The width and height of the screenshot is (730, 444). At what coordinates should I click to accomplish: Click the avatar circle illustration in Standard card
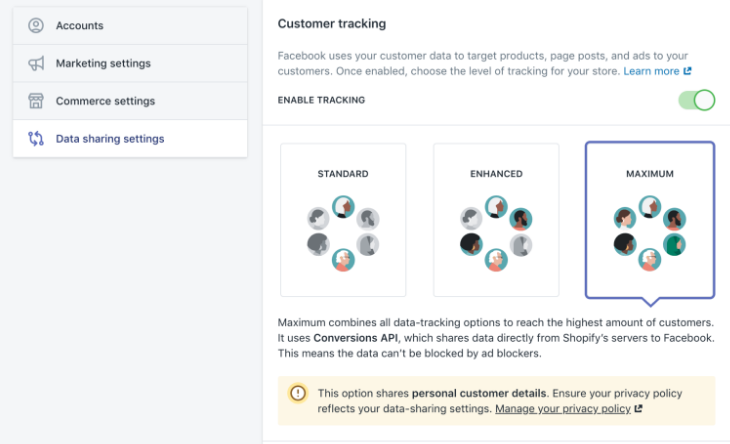[x=343, y=233]
